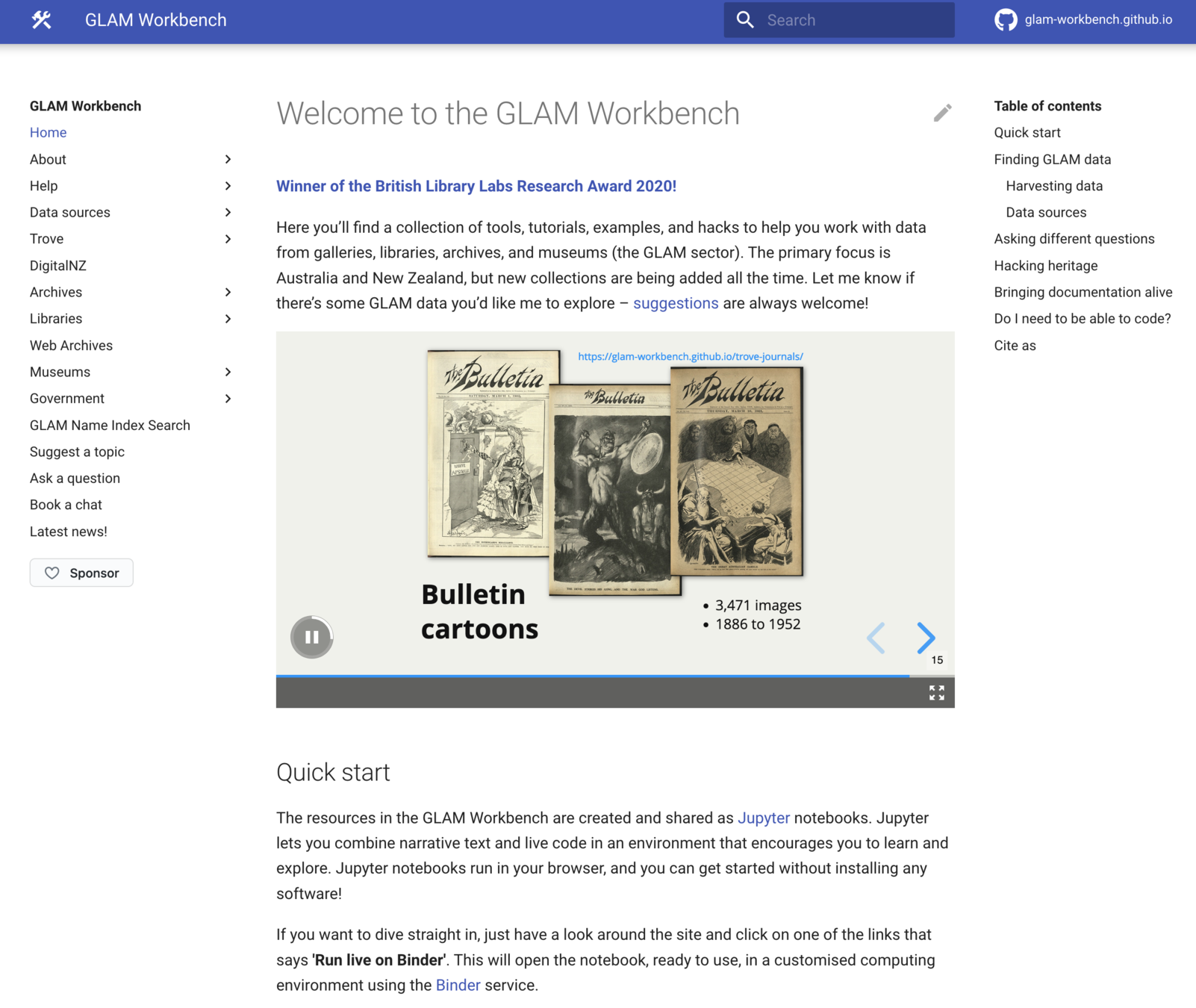The height and width of the screenshot is (1008, 1196).
Task: Jump to Hacking heritage section
Action: coord(1046,266)
